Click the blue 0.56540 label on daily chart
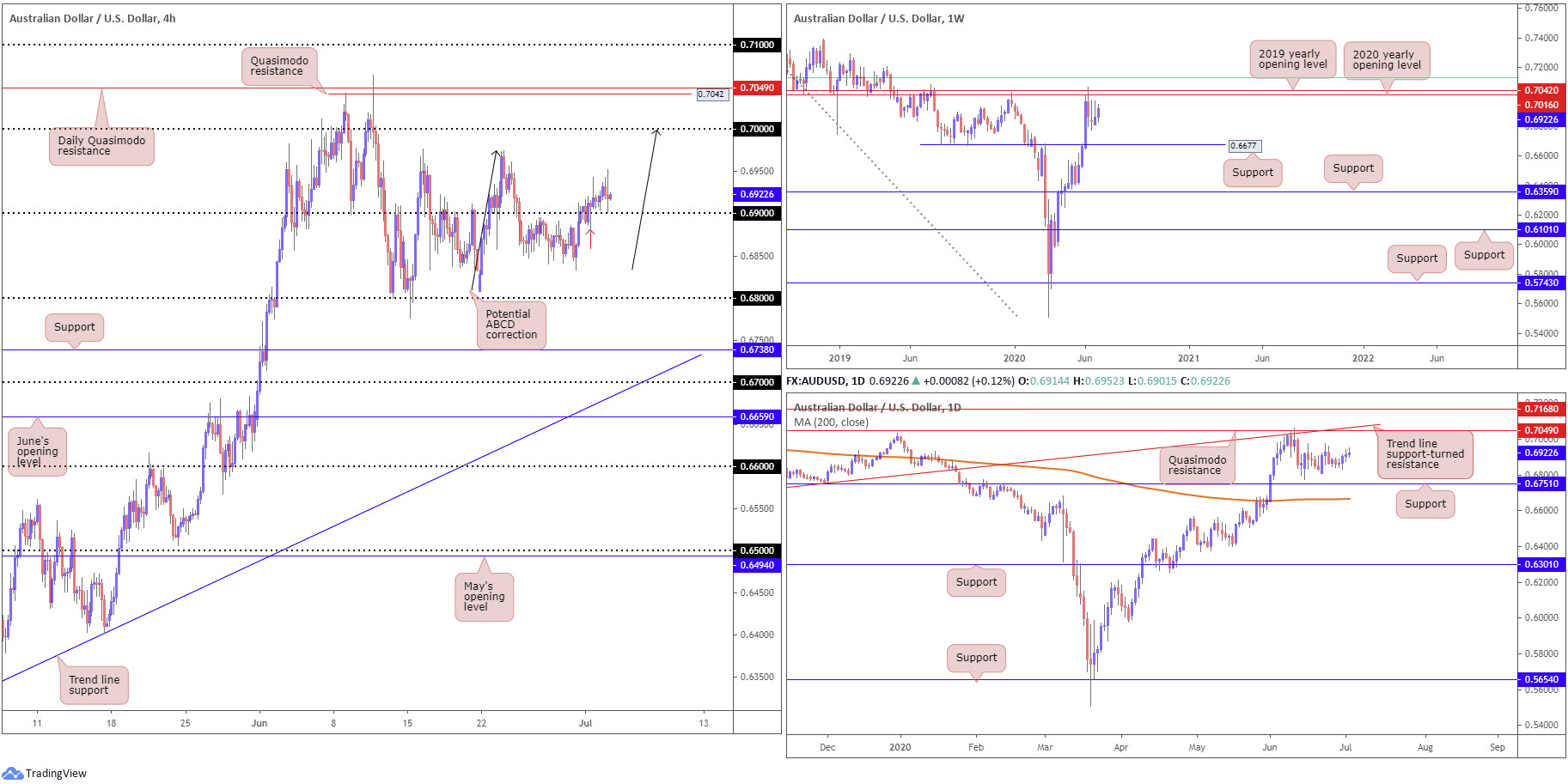Image resolution: width=1568 pixels, height=784 pixels. (1541, 679)
